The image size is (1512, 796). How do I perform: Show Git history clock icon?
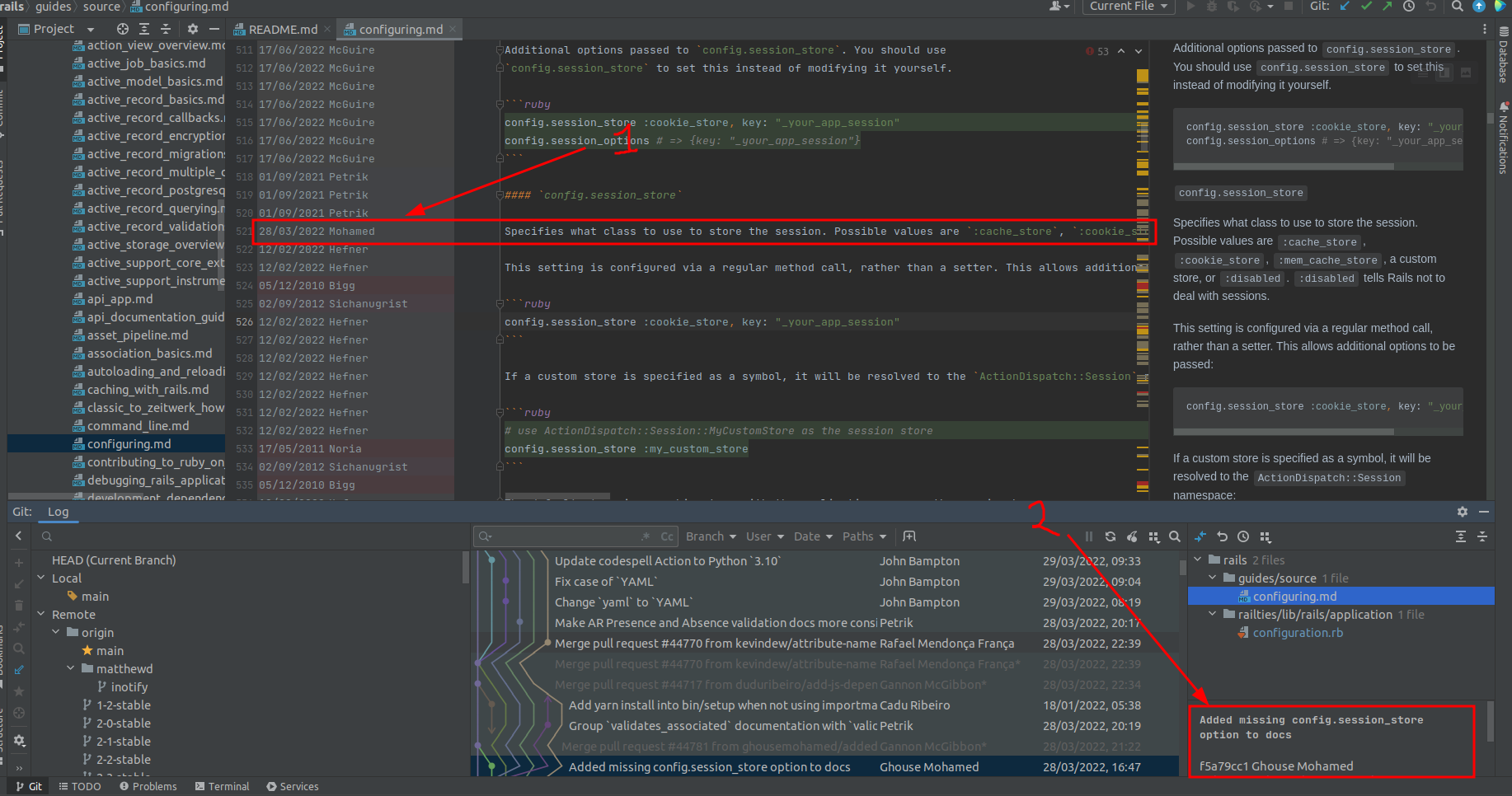[x=1409, y=6]
